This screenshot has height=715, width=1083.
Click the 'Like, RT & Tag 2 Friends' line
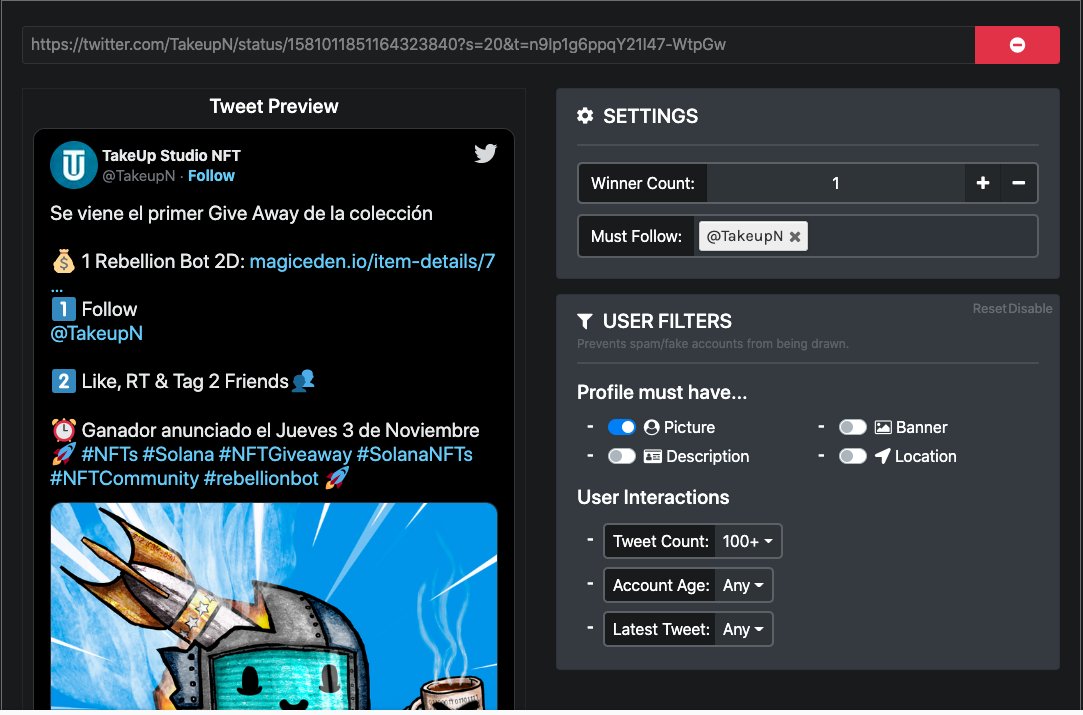(x=185, y=382)
